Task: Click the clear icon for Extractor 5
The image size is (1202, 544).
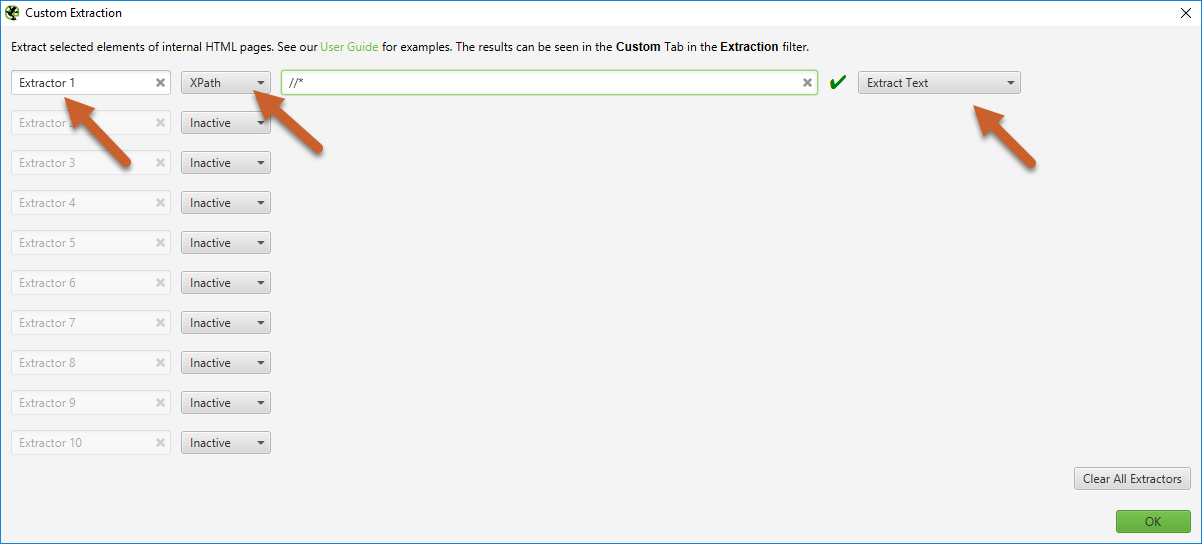Action: click(160, 243)
